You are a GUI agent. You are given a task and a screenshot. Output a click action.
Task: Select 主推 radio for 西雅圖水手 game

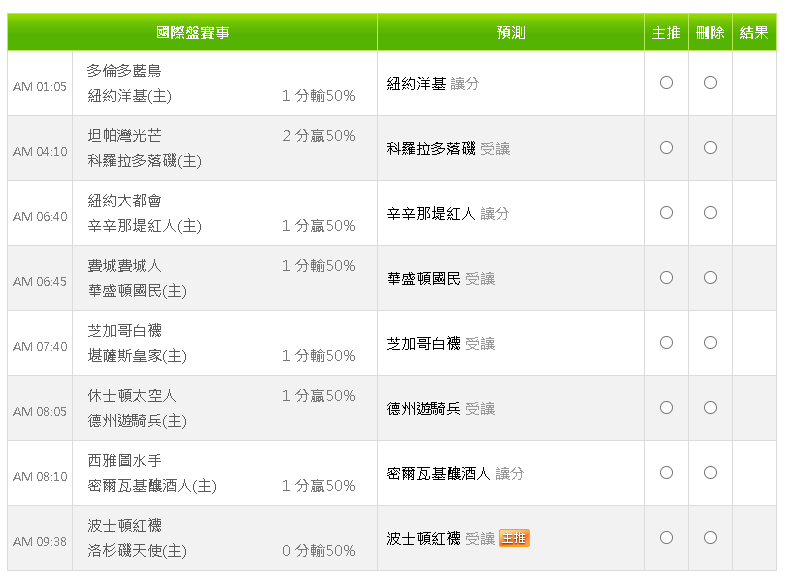tap(666, 473)
